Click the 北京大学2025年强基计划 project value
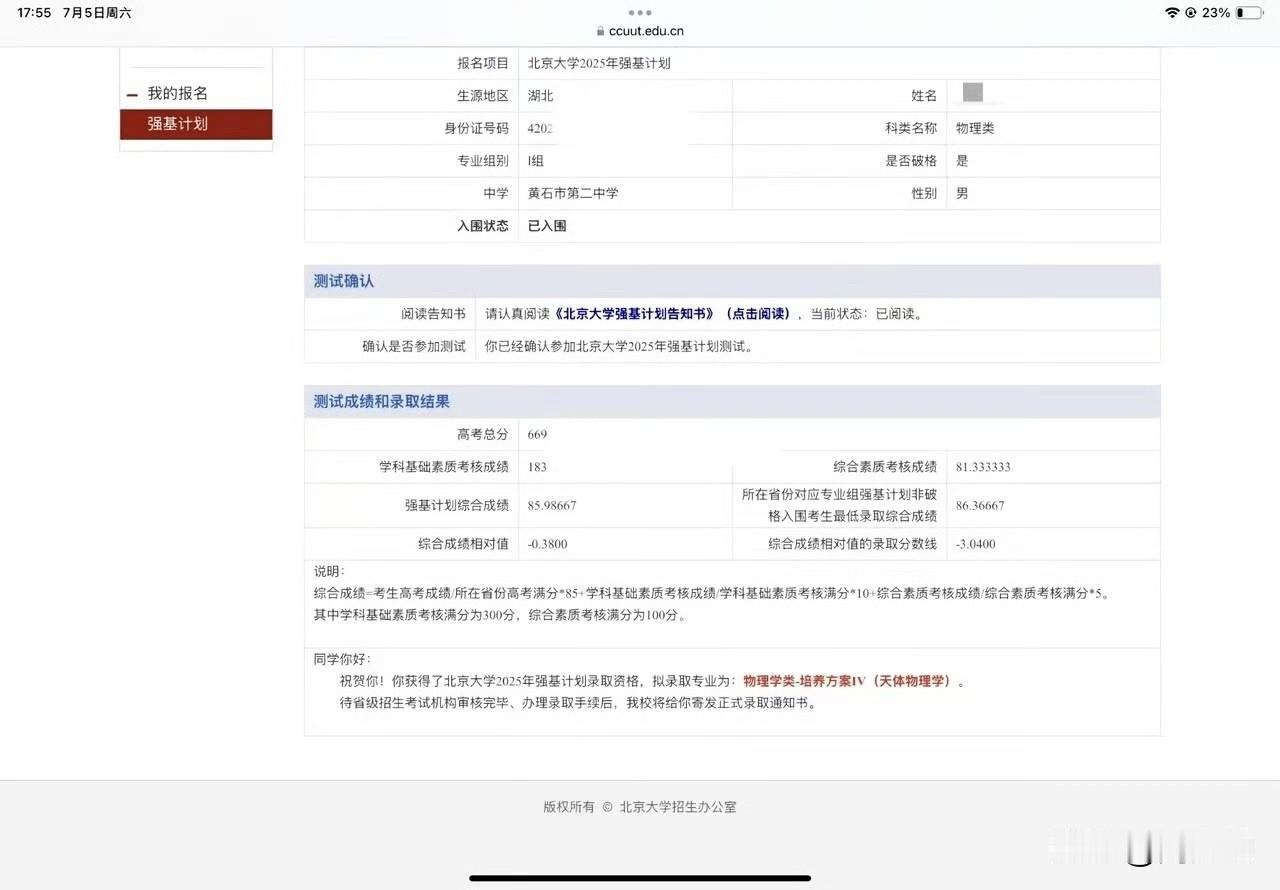Screen dimensions: 1280x890 [599, 63]
